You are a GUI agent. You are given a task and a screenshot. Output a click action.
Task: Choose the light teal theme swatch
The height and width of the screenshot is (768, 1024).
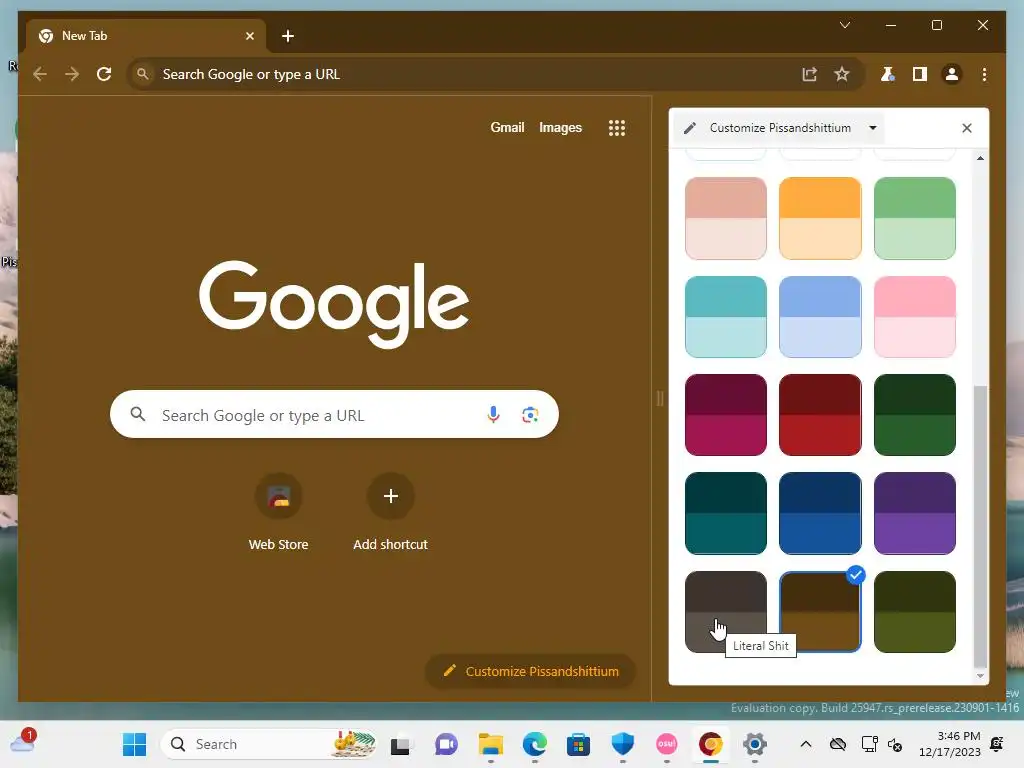pyautogui.click(x=726, y=317)
